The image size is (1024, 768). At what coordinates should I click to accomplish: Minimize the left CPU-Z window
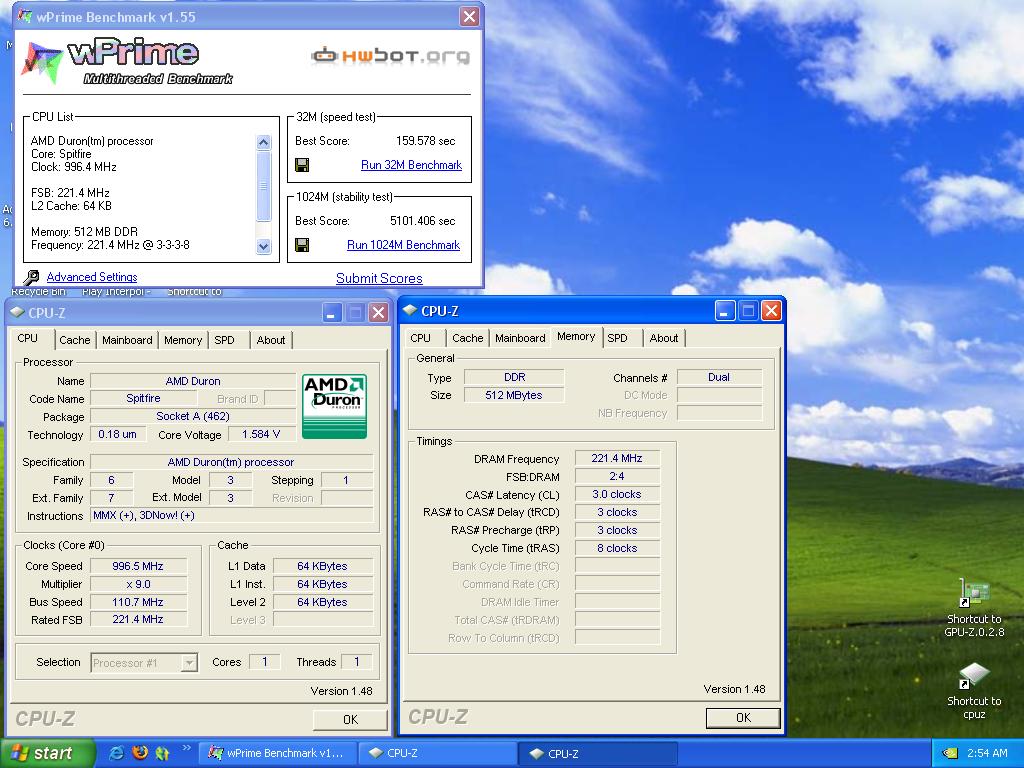tap(331, 313)
